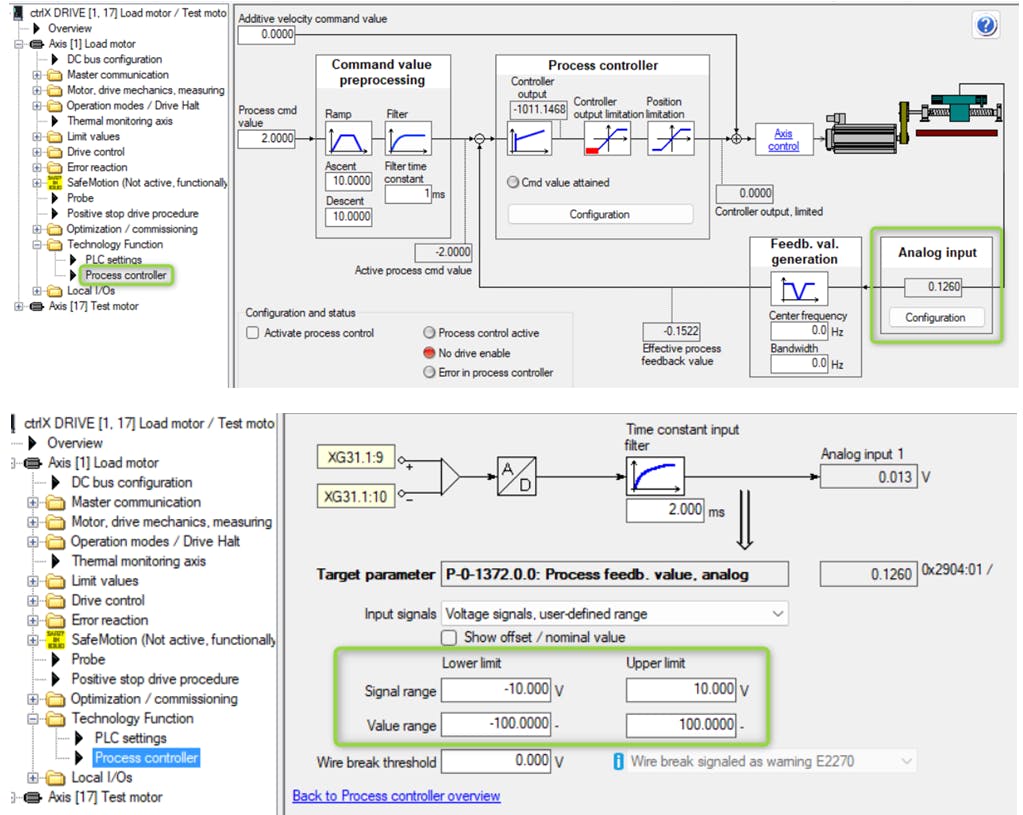Viewport: 1023px width, 815px height.
Task: Open the Position limitation block icon
Action: point(668,138)
